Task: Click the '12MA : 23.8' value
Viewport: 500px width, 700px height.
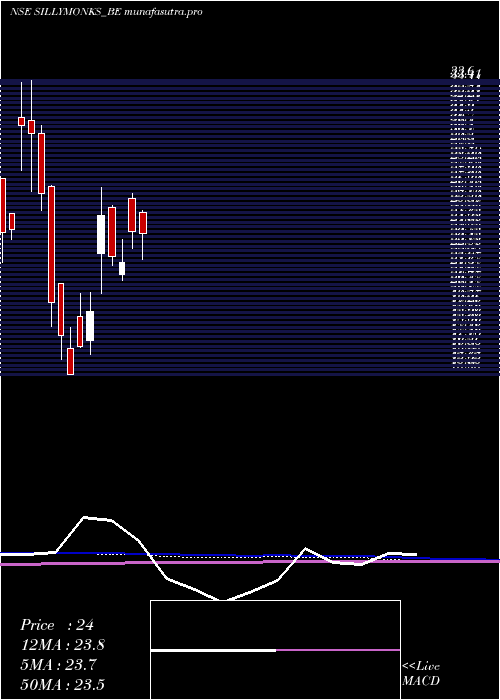Action: tap(63, 645)
